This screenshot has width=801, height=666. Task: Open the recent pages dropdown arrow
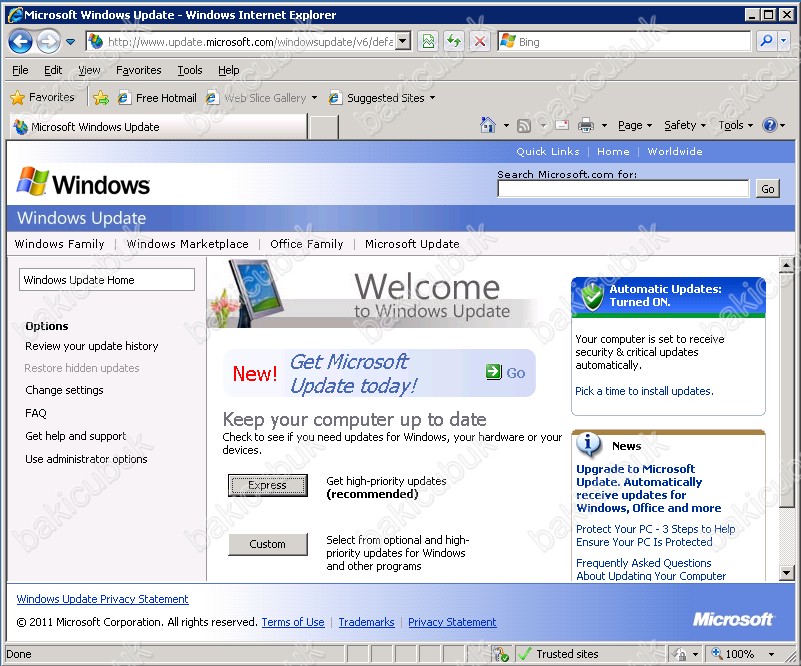[70, 41]
